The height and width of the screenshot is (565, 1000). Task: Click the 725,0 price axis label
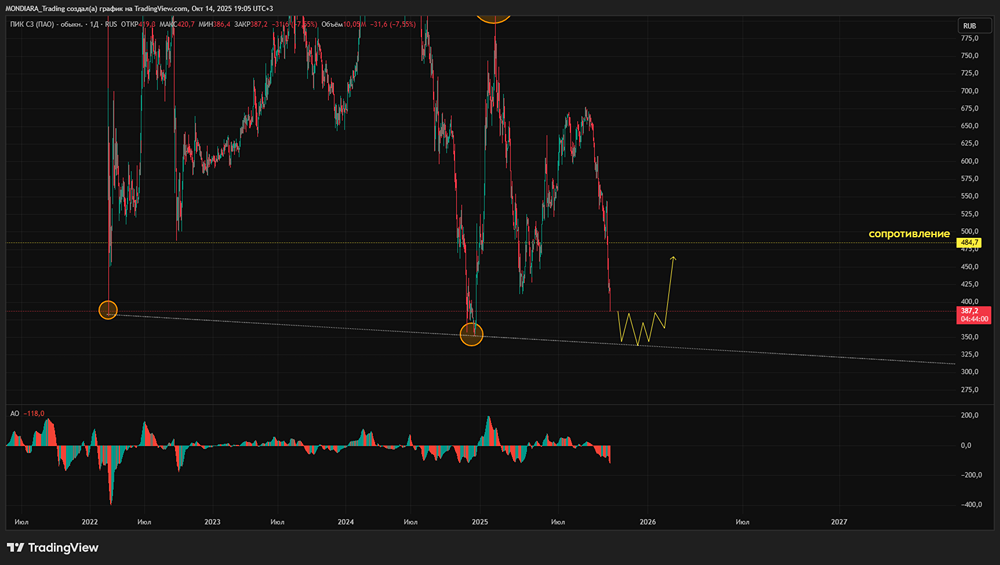pos(969,73)
